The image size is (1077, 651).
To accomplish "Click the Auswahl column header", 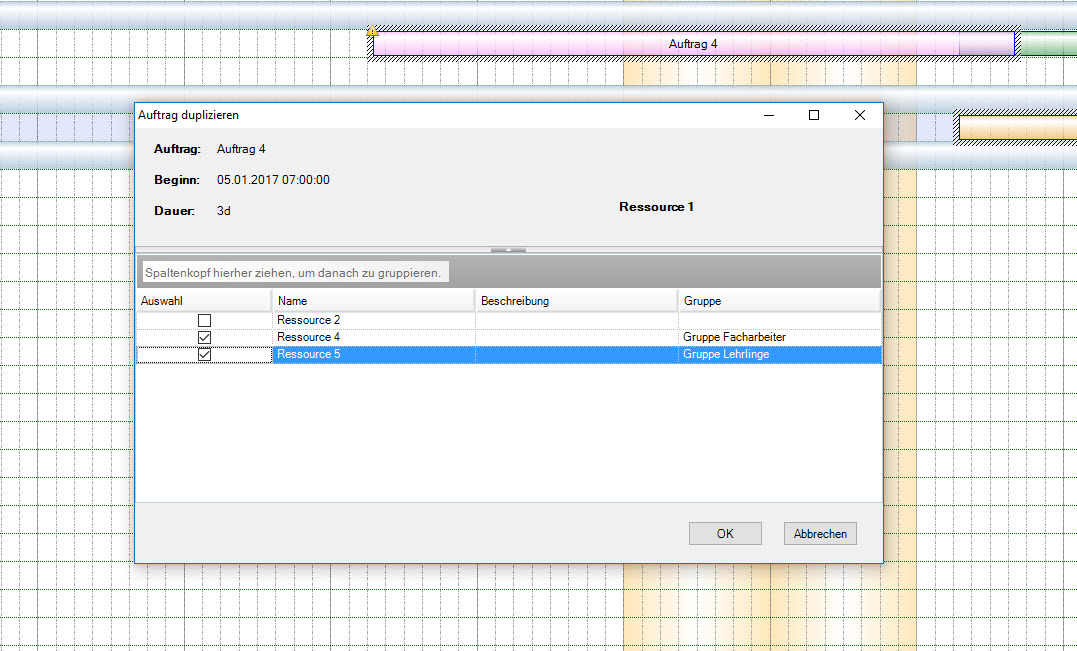I will click(203, 300).
